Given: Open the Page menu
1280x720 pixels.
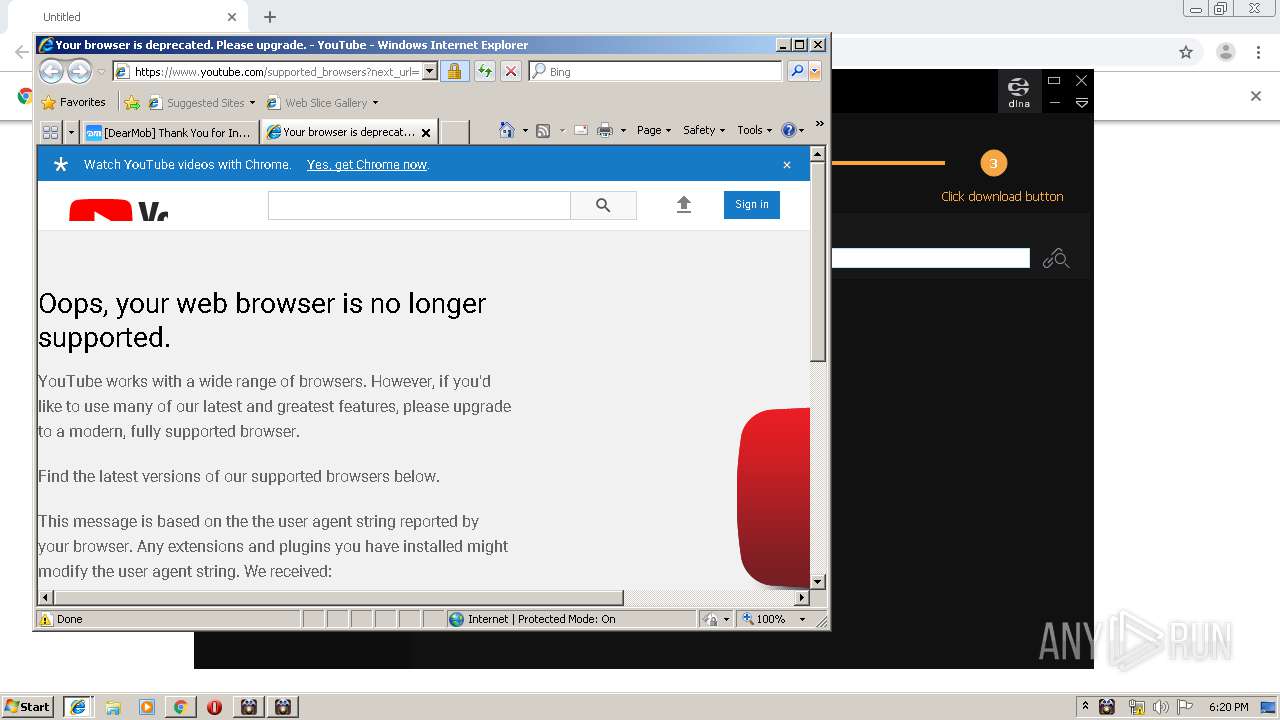Looking at the screenshot, I should [x=654, y=130].
